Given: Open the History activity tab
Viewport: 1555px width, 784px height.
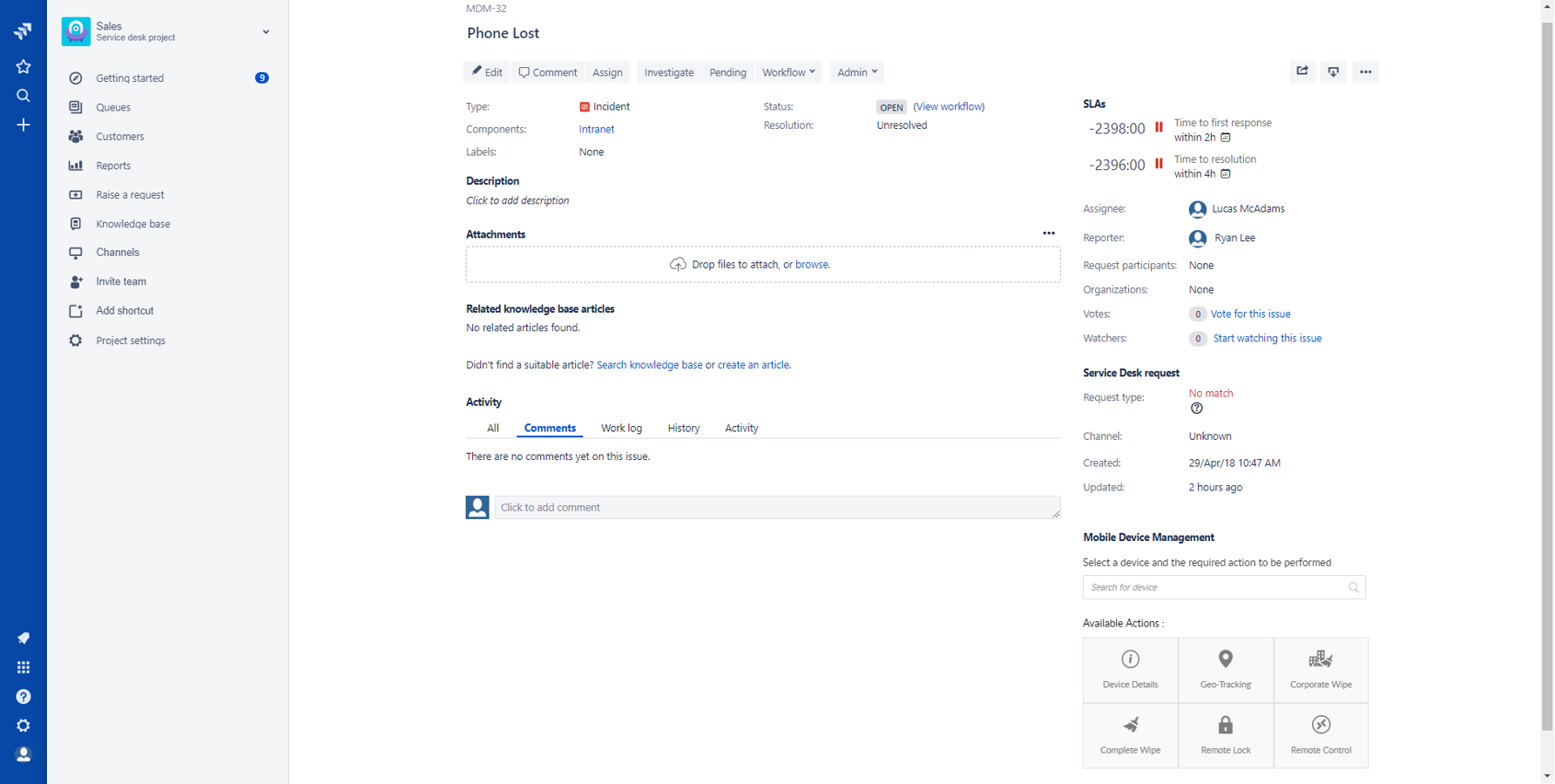Looking at the screenshot, I should tap(683, 429).
